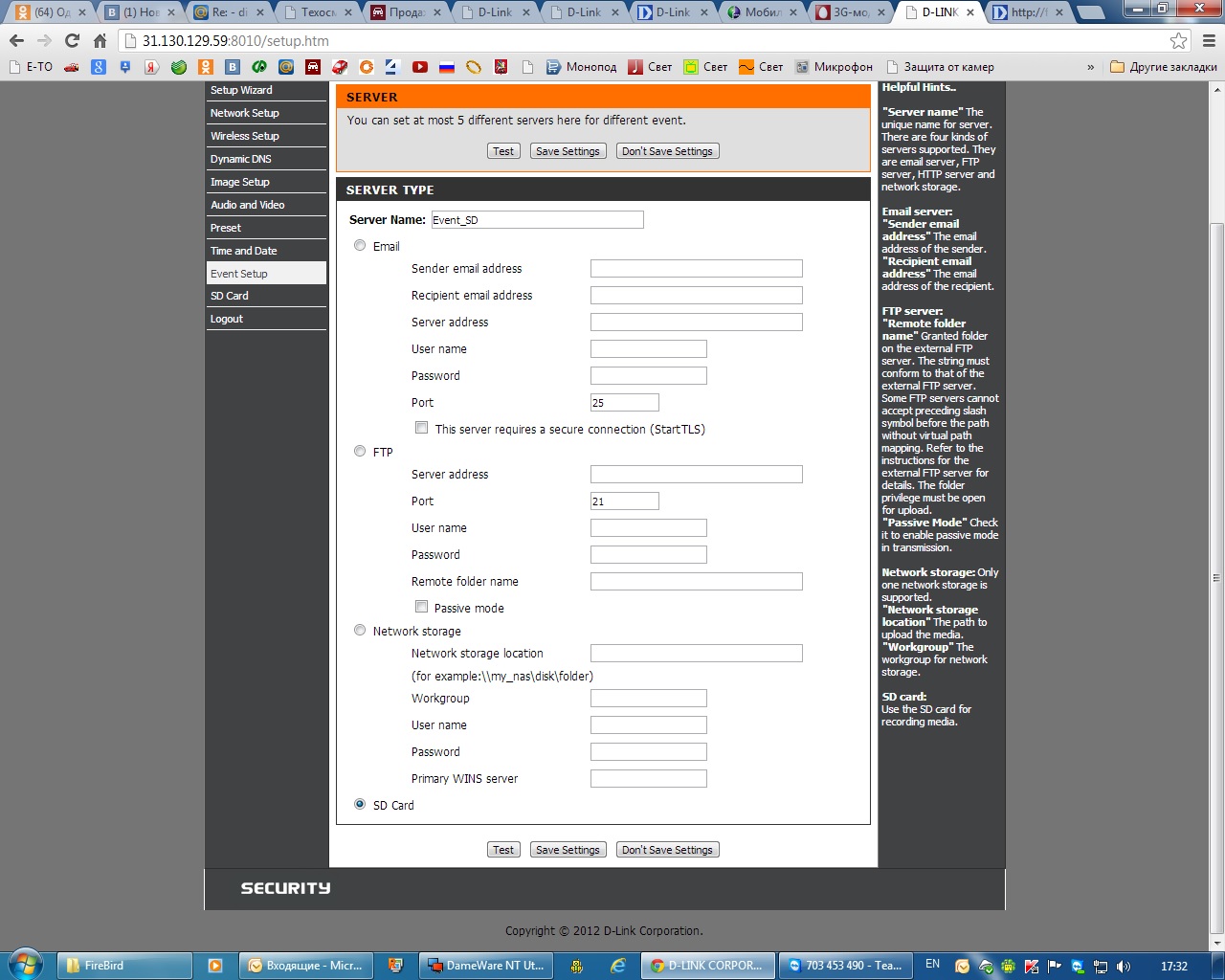Bookmark this page with star icon

(x=1178, y=41)
